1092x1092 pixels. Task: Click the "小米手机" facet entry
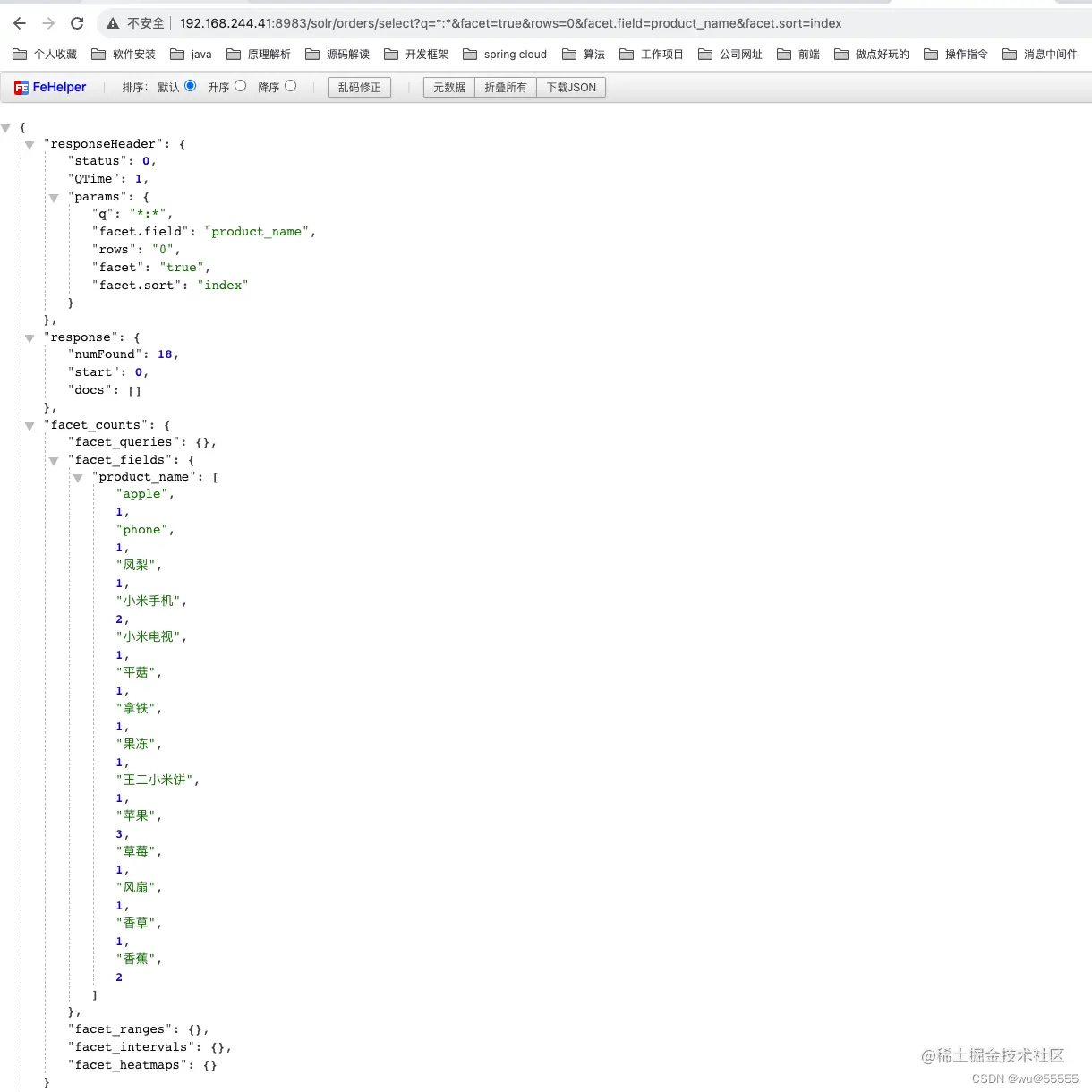(149, 601)
